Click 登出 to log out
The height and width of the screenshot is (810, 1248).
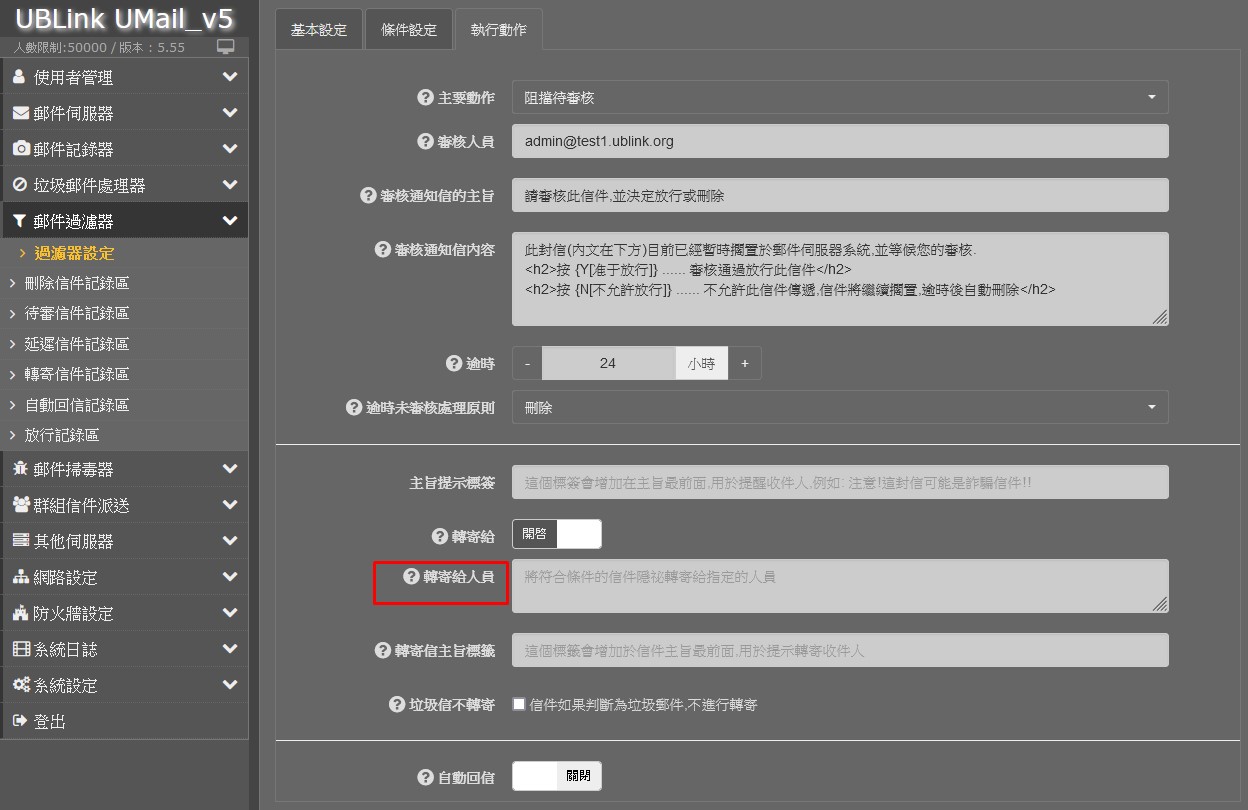coord(50,721)
